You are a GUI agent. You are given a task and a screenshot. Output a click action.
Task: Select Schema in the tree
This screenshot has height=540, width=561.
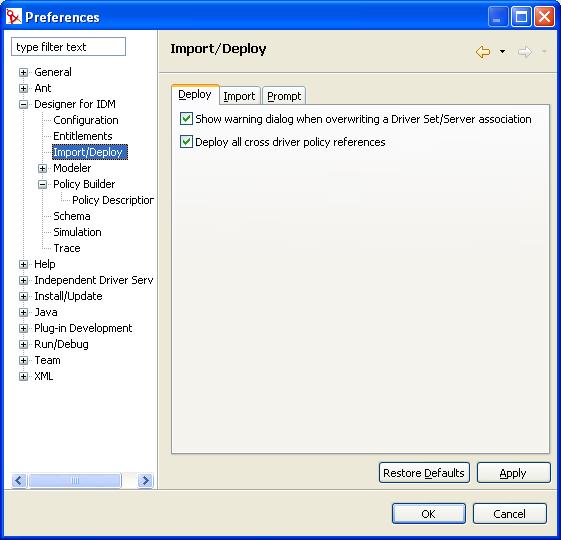(x=72, y=216)
